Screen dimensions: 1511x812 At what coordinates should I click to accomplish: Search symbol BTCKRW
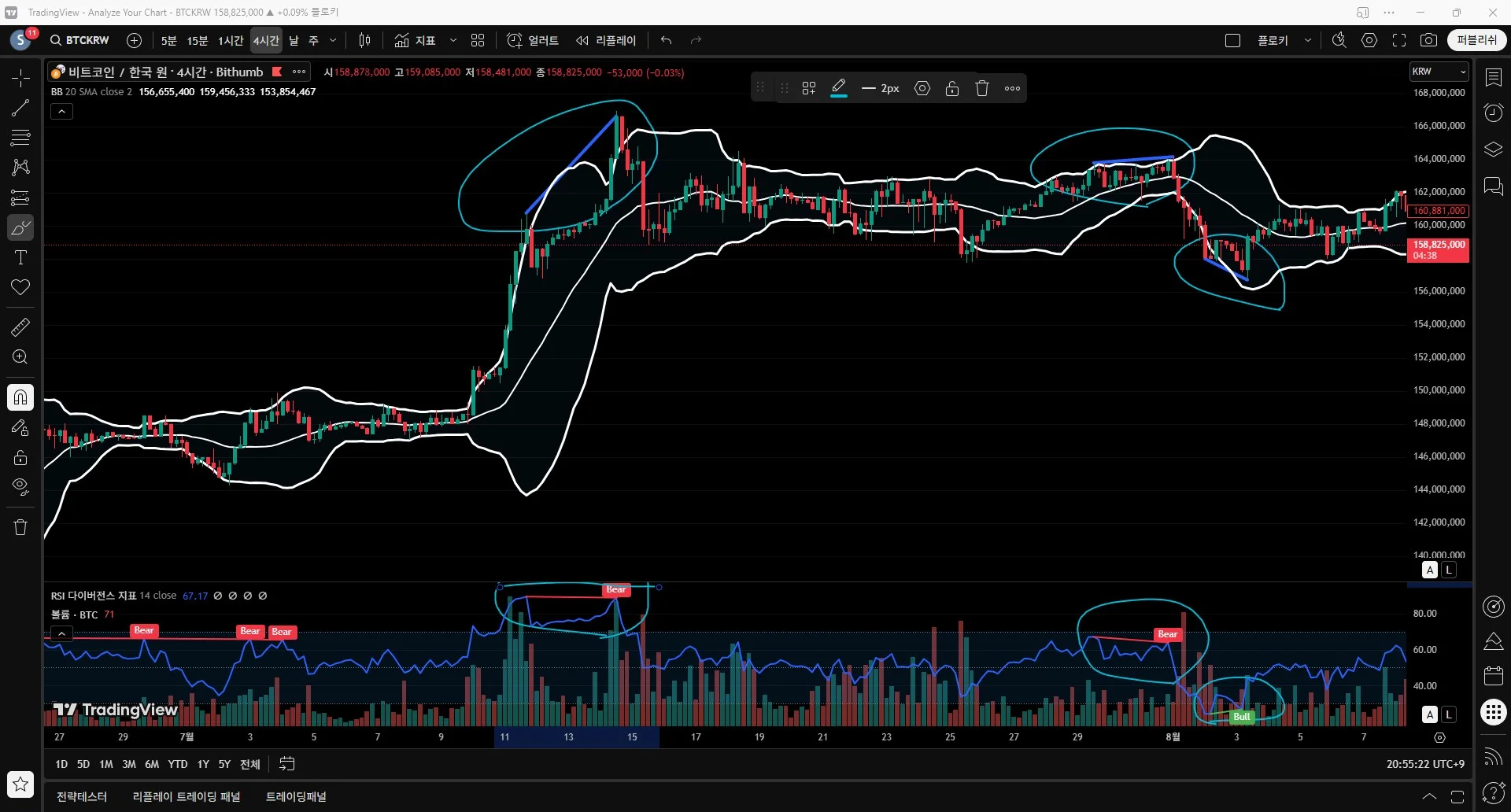pos(79,40)
